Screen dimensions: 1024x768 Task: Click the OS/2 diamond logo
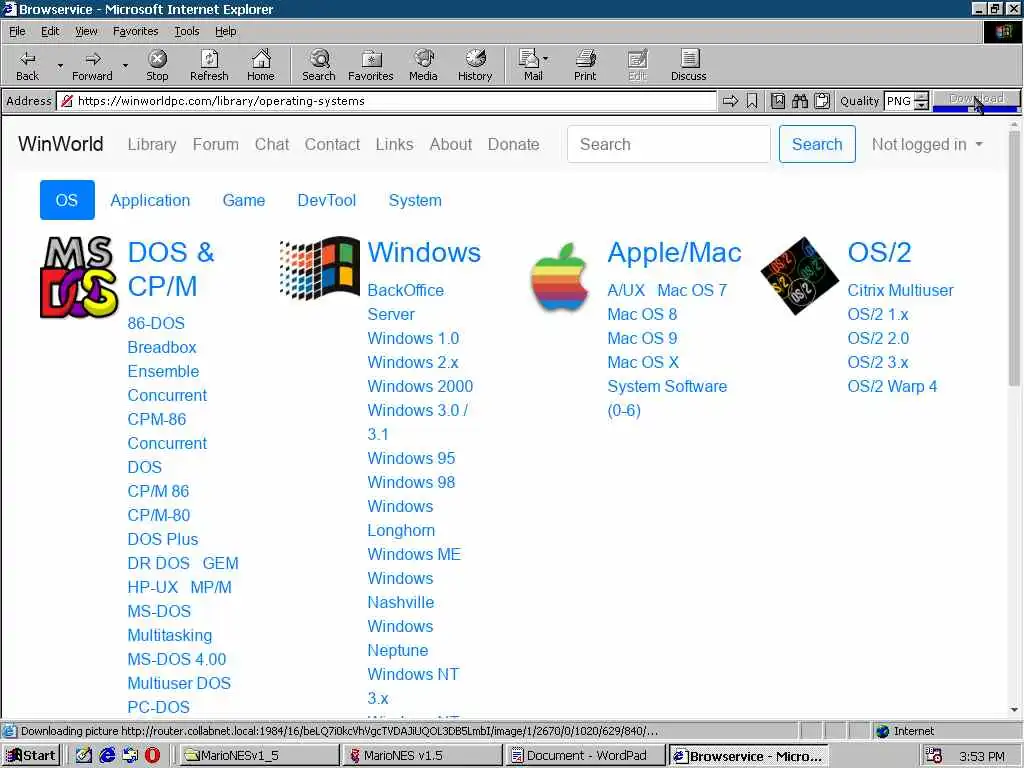pos(799,276)
